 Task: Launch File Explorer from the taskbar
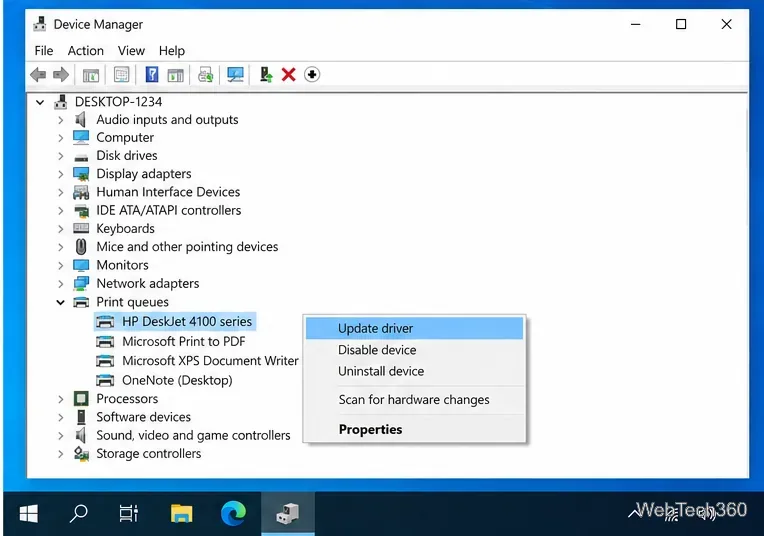[181, 514]
